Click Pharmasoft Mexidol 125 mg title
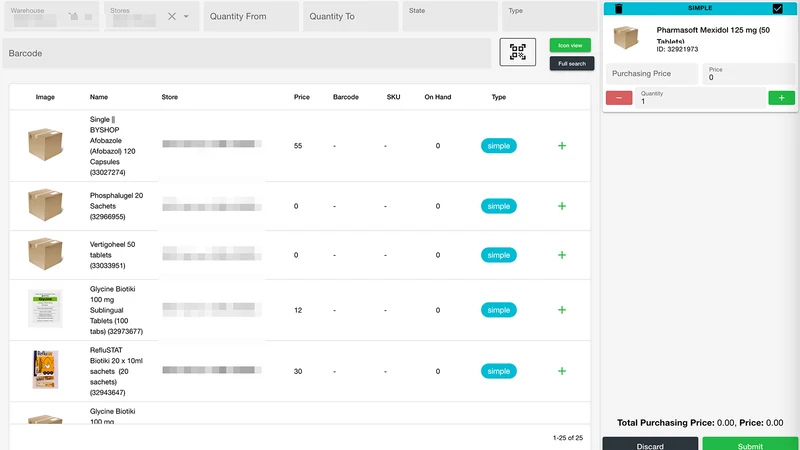 click(x=713, y=35)
